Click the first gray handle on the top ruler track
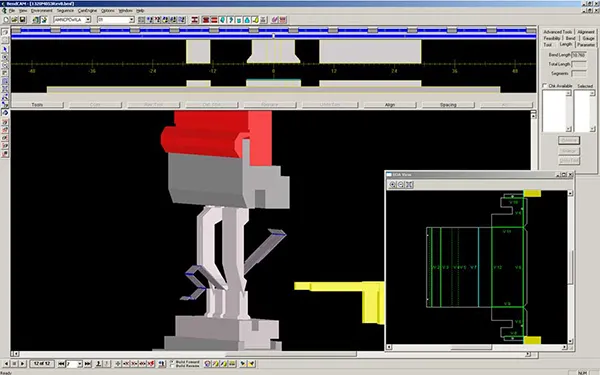This screenshot has width=600, height=375. tap(16, 30)
